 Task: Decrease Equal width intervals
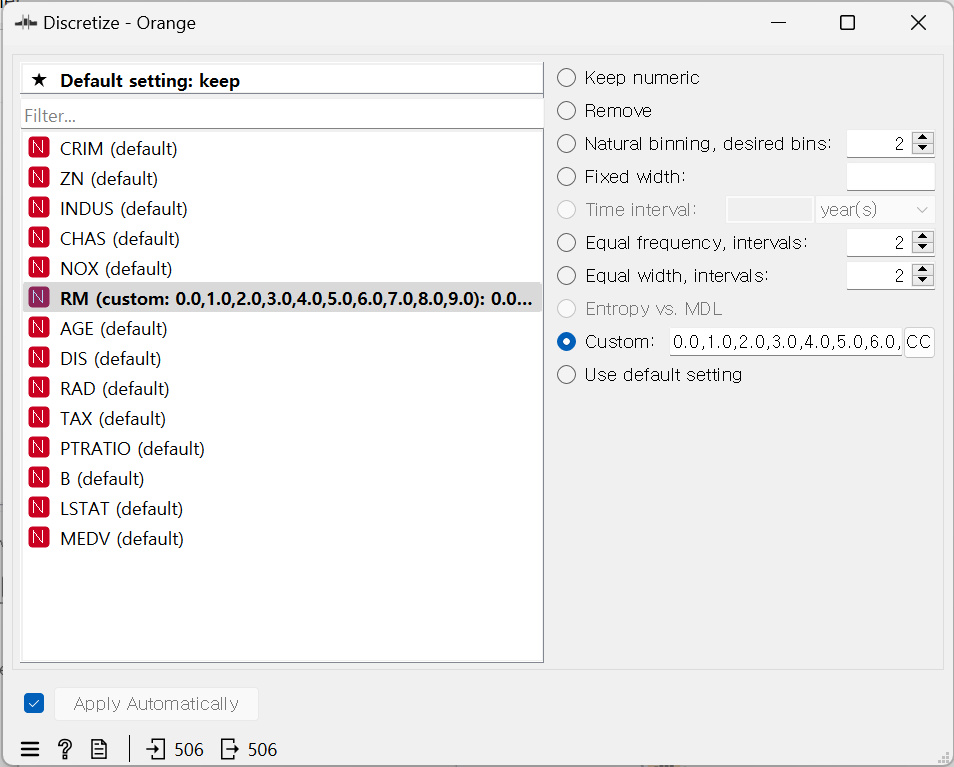[x=922, y=281]
